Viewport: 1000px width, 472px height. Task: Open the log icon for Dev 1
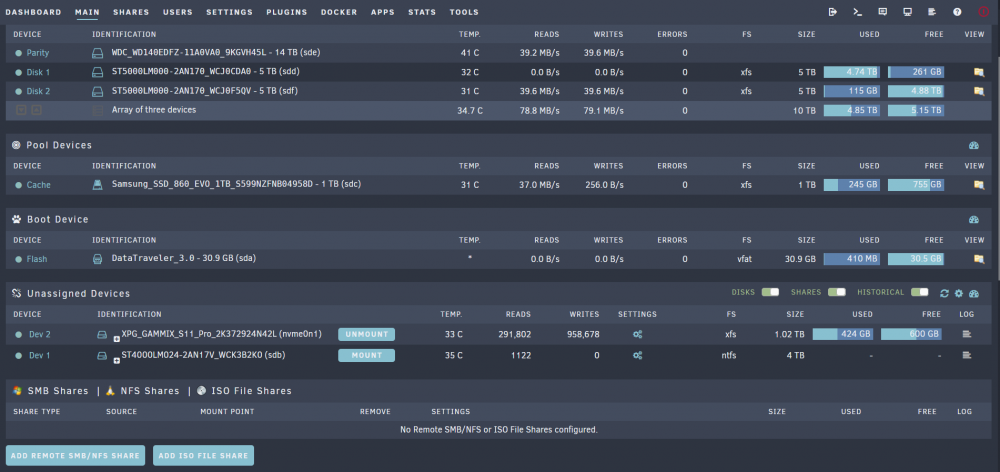tap(967, 355)
